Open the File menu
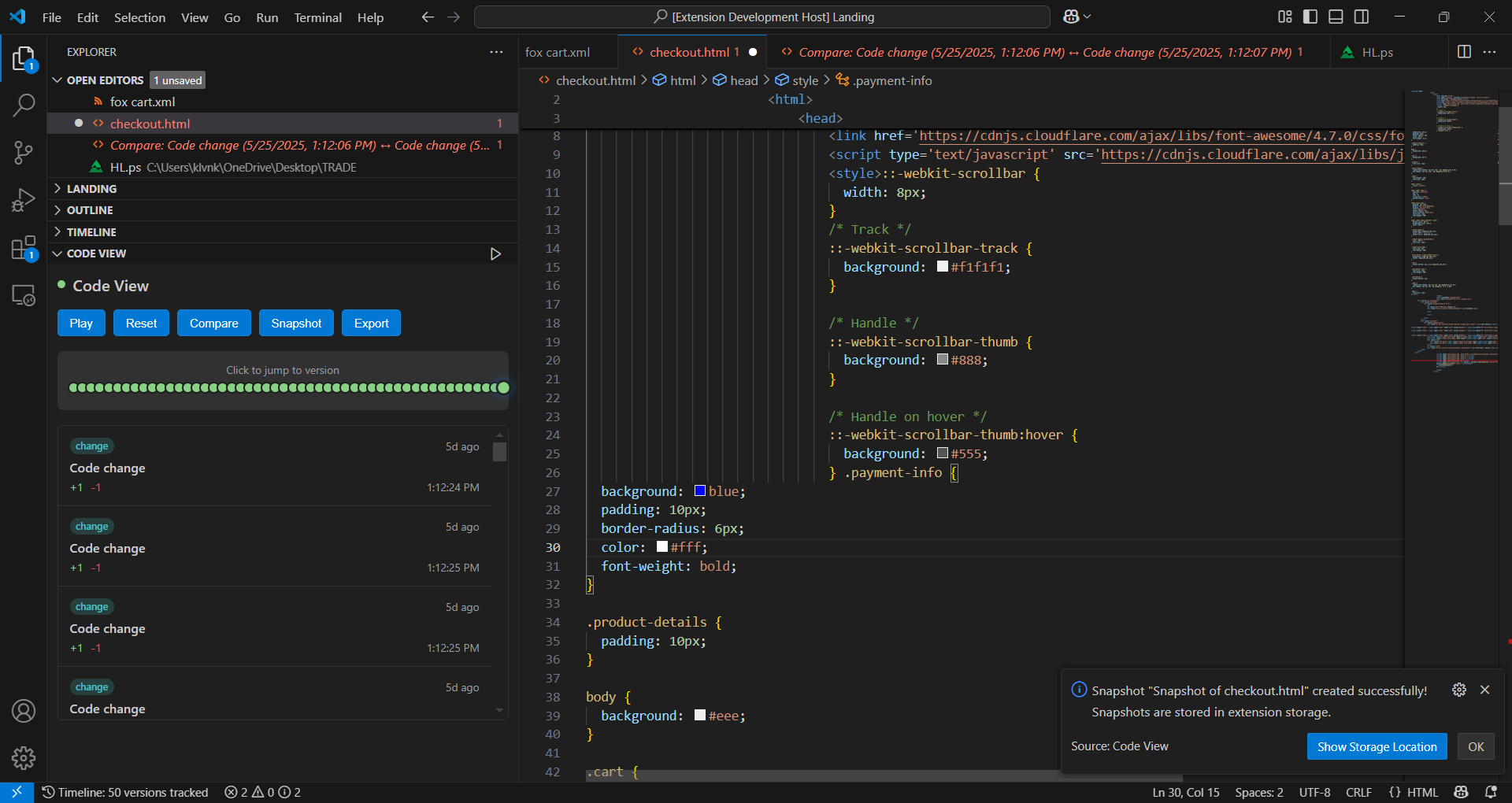Image resolution: width=1512 pixels, height=803 pixels. pyautogui.click(x=52, y=17)
